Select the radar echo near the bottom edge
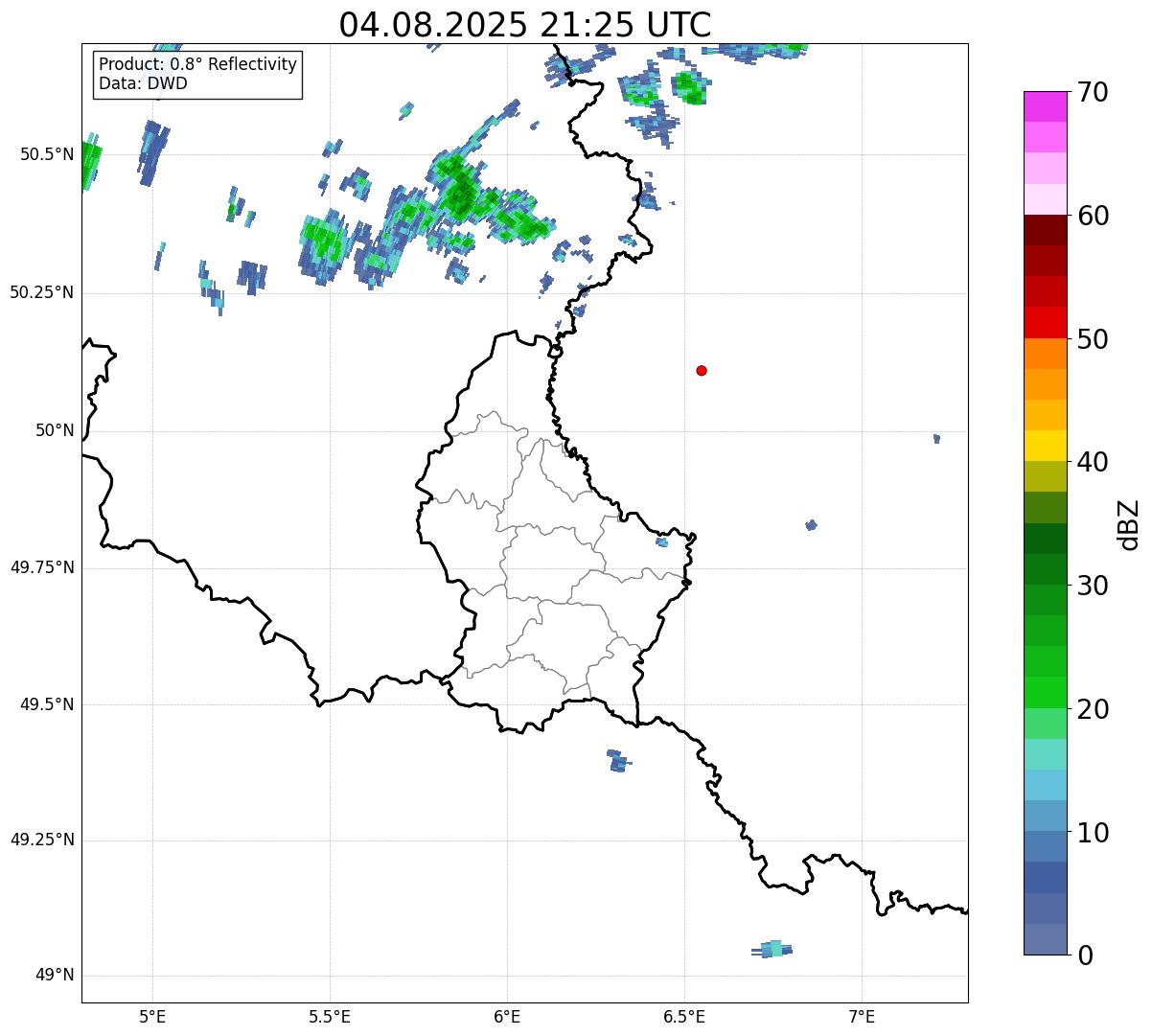This screenshot has height=1036, width=1152. pyautogui.click(x=773, y=950)
